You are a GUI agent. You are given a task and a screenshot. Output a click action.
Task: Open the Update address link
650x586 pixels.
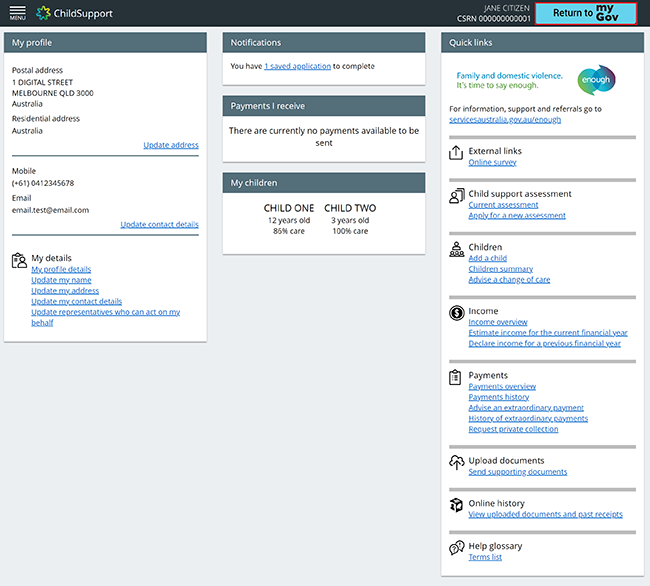[x=171, y=145]
